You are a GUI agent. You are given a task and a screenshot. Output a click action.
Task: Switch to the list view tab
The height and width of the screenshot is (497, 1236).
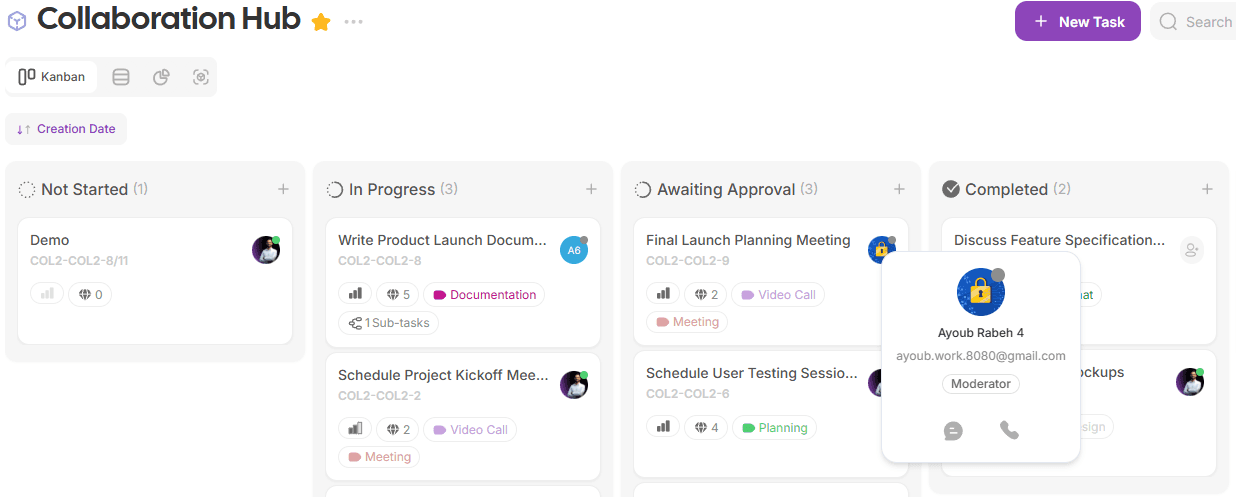(x=121, y=77)
